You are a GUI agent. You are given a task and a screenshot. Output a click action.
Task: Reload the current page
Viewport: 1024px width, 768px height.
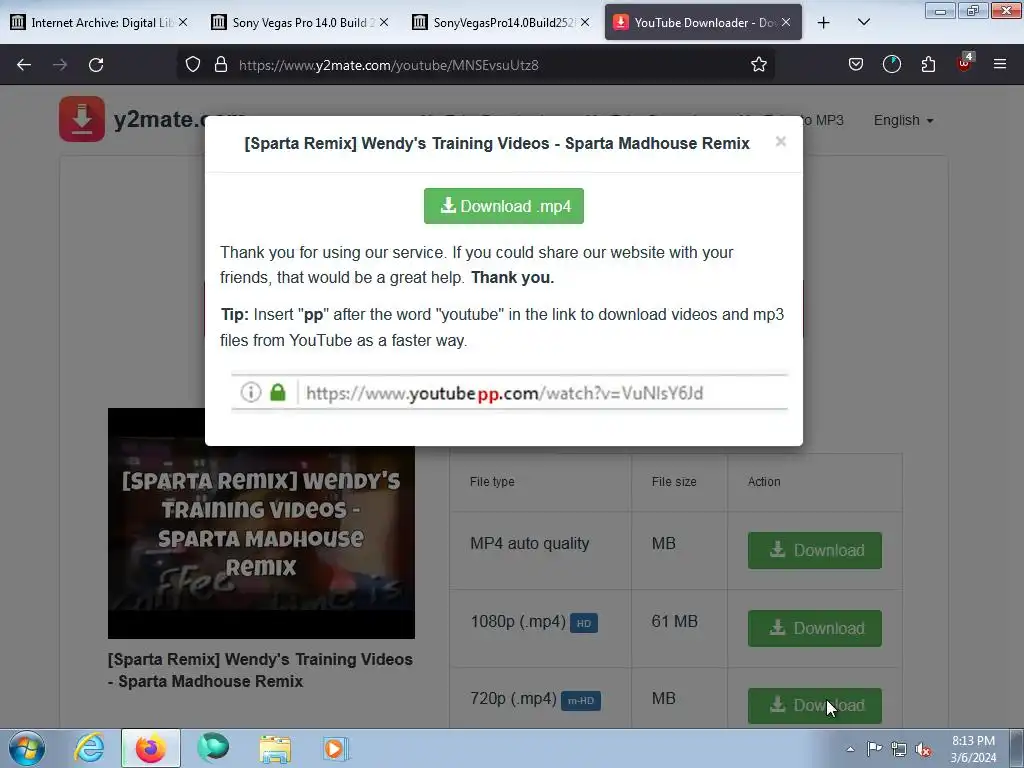[96, 65]
